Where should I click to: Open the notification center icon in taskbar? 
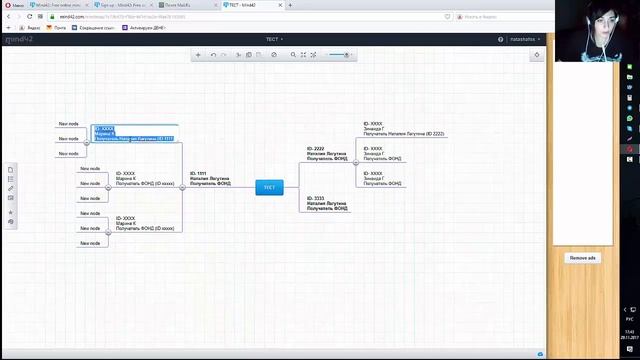tap(629, 349)
